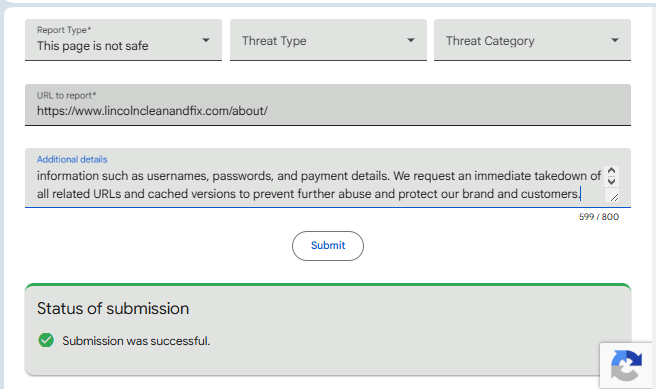The image size is (656, 389).
Task: Click the 'This page is not safe' value
Action: point(92,46)
